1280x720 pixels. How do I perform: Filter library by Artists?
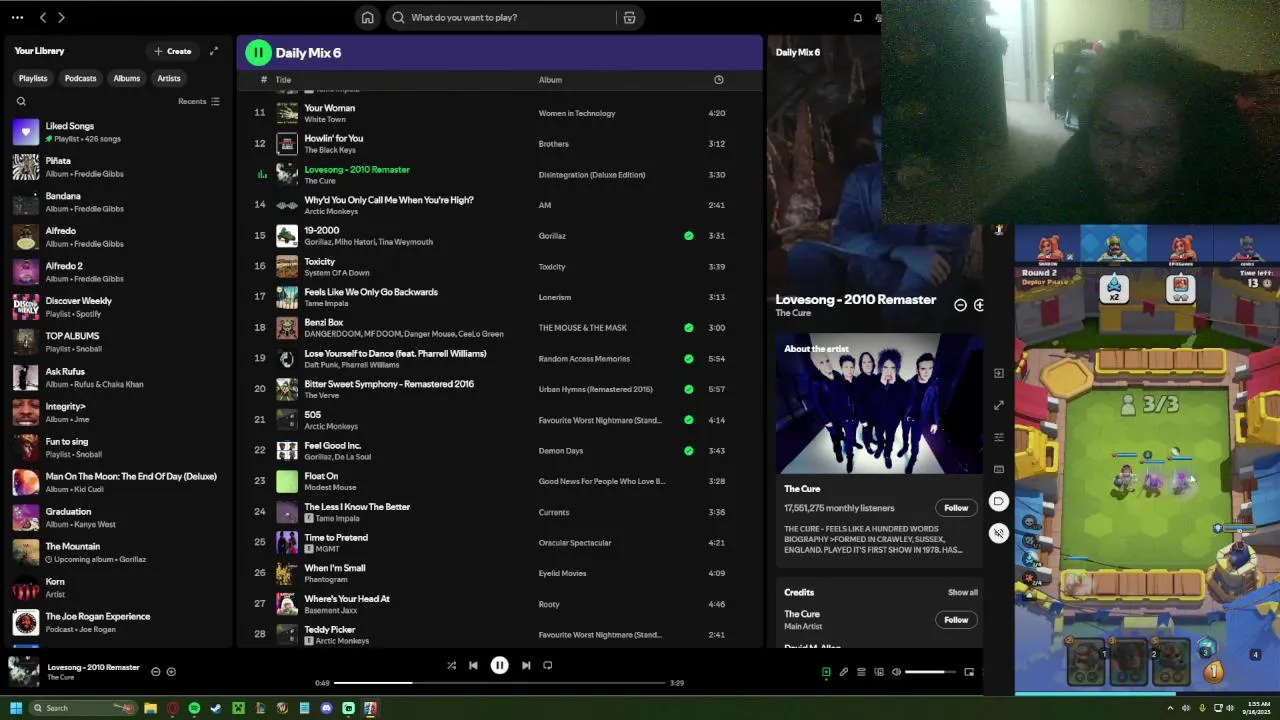(169, 78)
